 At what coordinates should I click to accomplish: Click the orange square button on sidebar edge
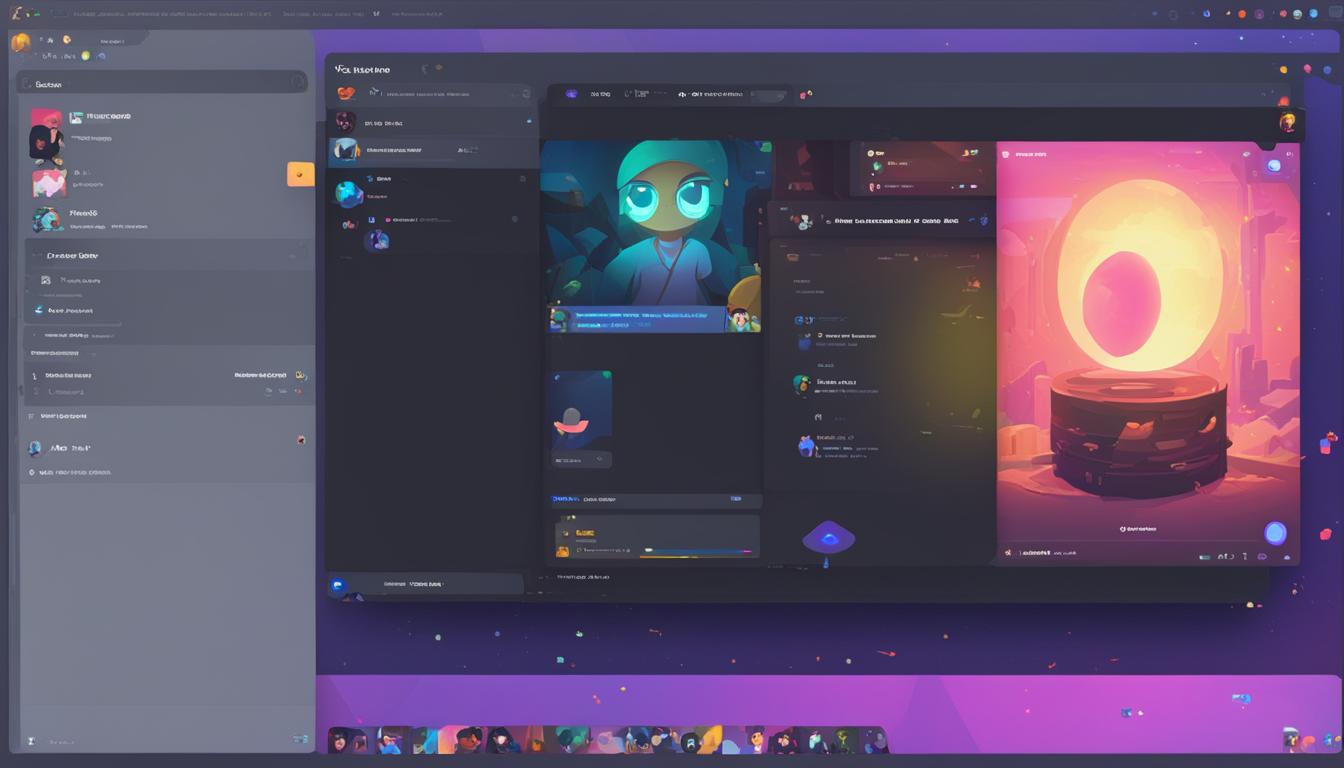[x=300, y=174]
